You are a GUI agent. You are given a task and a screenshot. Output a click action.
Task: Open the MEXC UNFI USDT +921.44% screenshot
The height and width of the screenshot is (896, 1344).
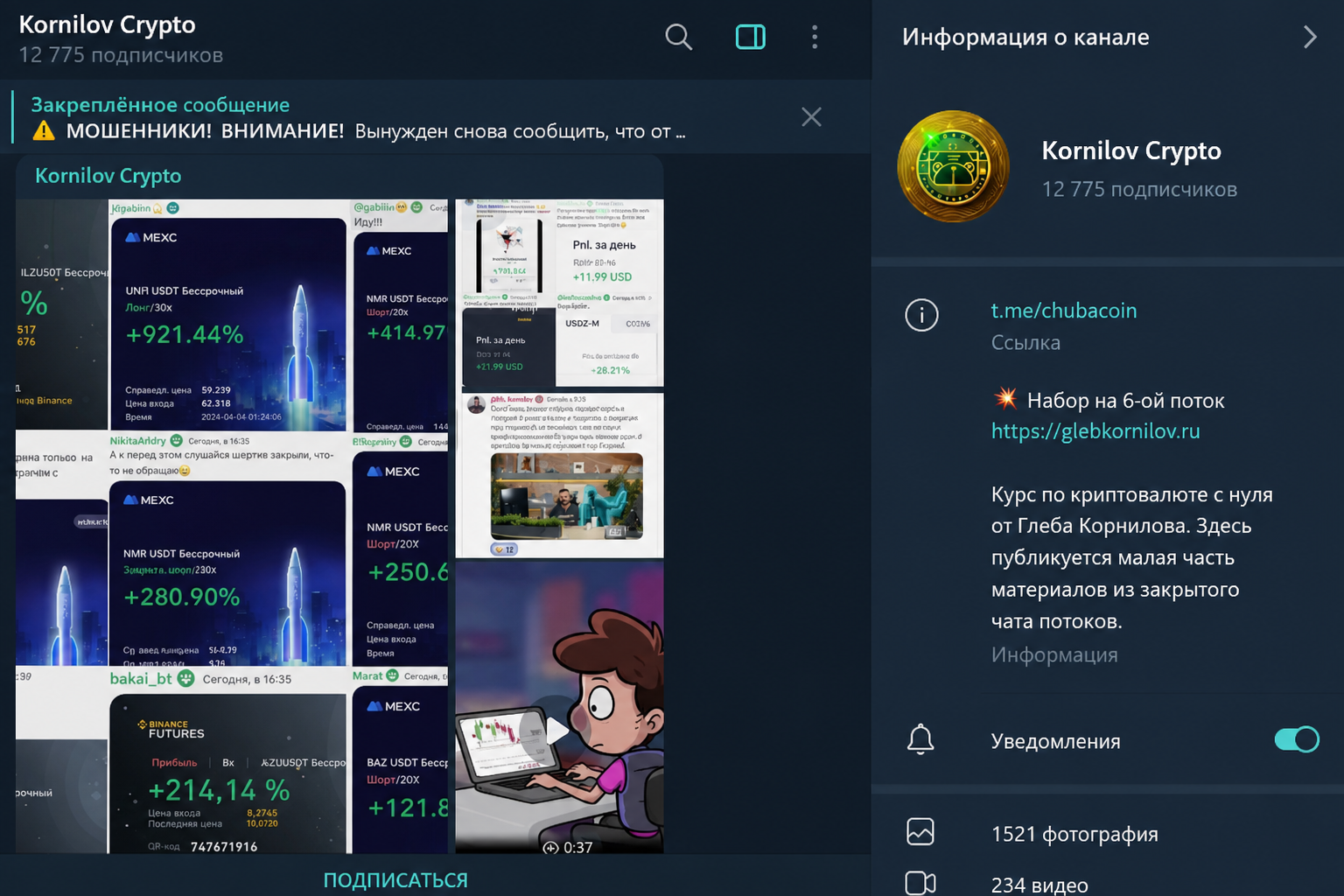(x=228, y=324)
